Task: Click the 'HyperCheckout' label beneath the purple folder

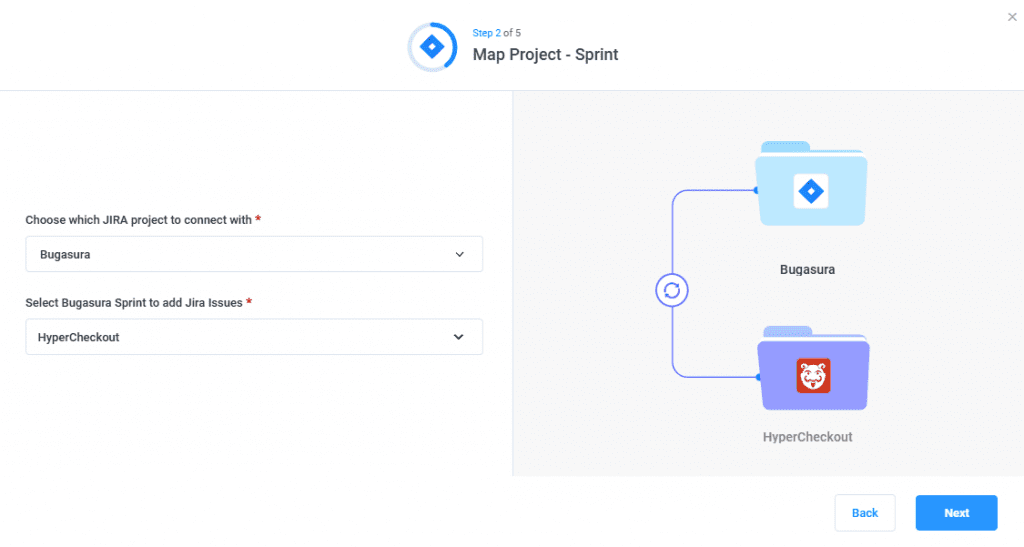Action: (807, 437)
